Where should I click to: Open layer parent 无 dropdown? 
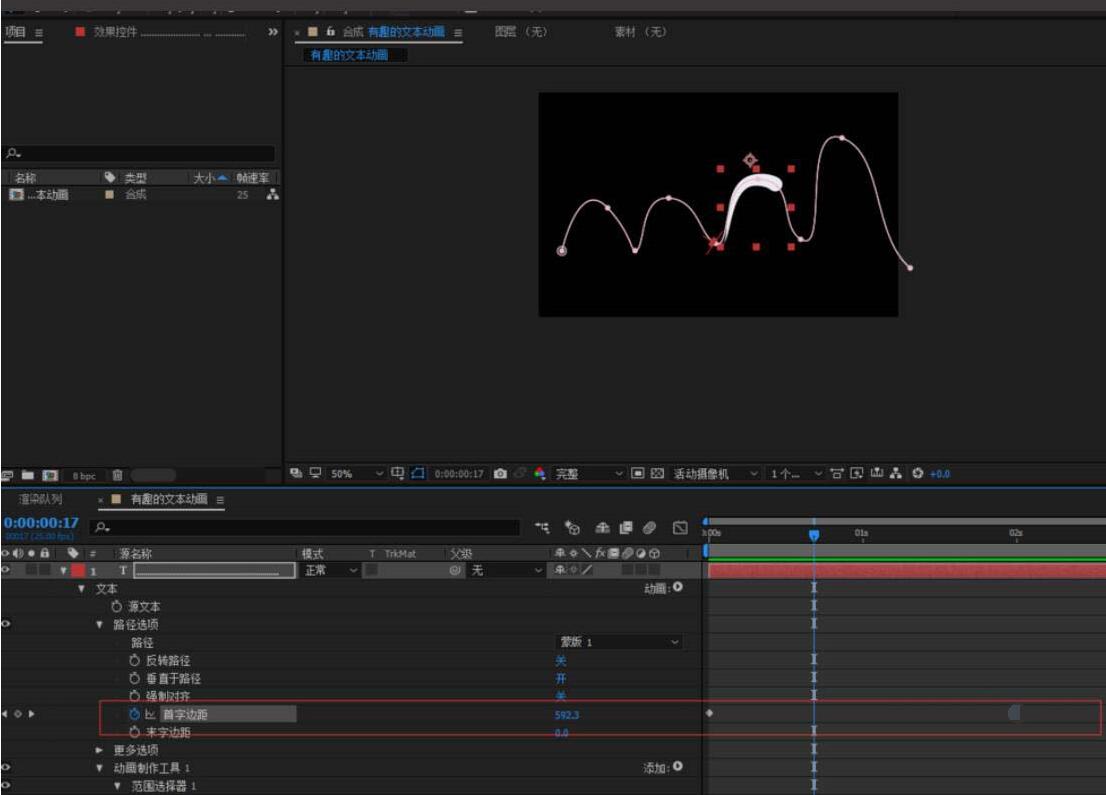pyautogui.click(x=506, y=570)
